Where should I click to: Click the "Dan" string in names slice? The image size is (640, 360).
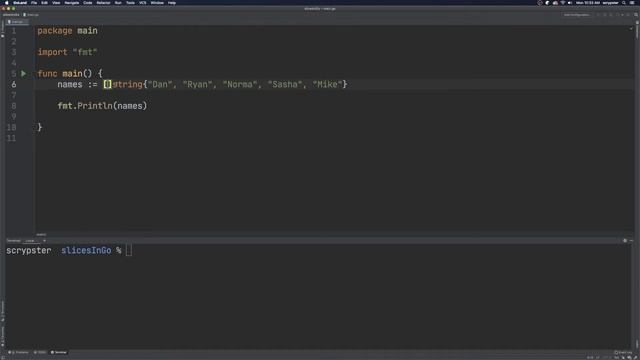tap(160, 84)
